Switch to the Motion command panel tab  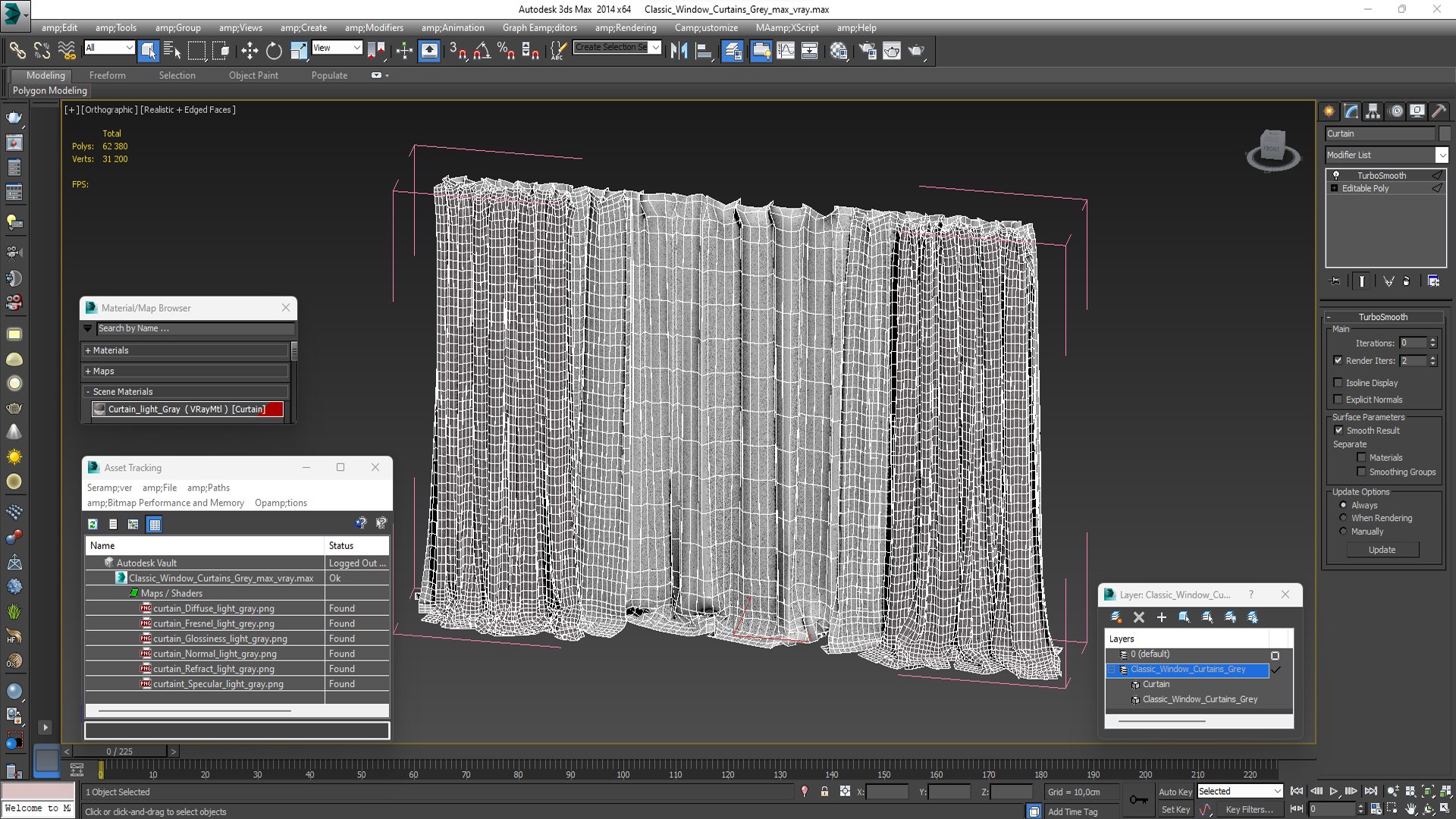tap(1396, 111)
